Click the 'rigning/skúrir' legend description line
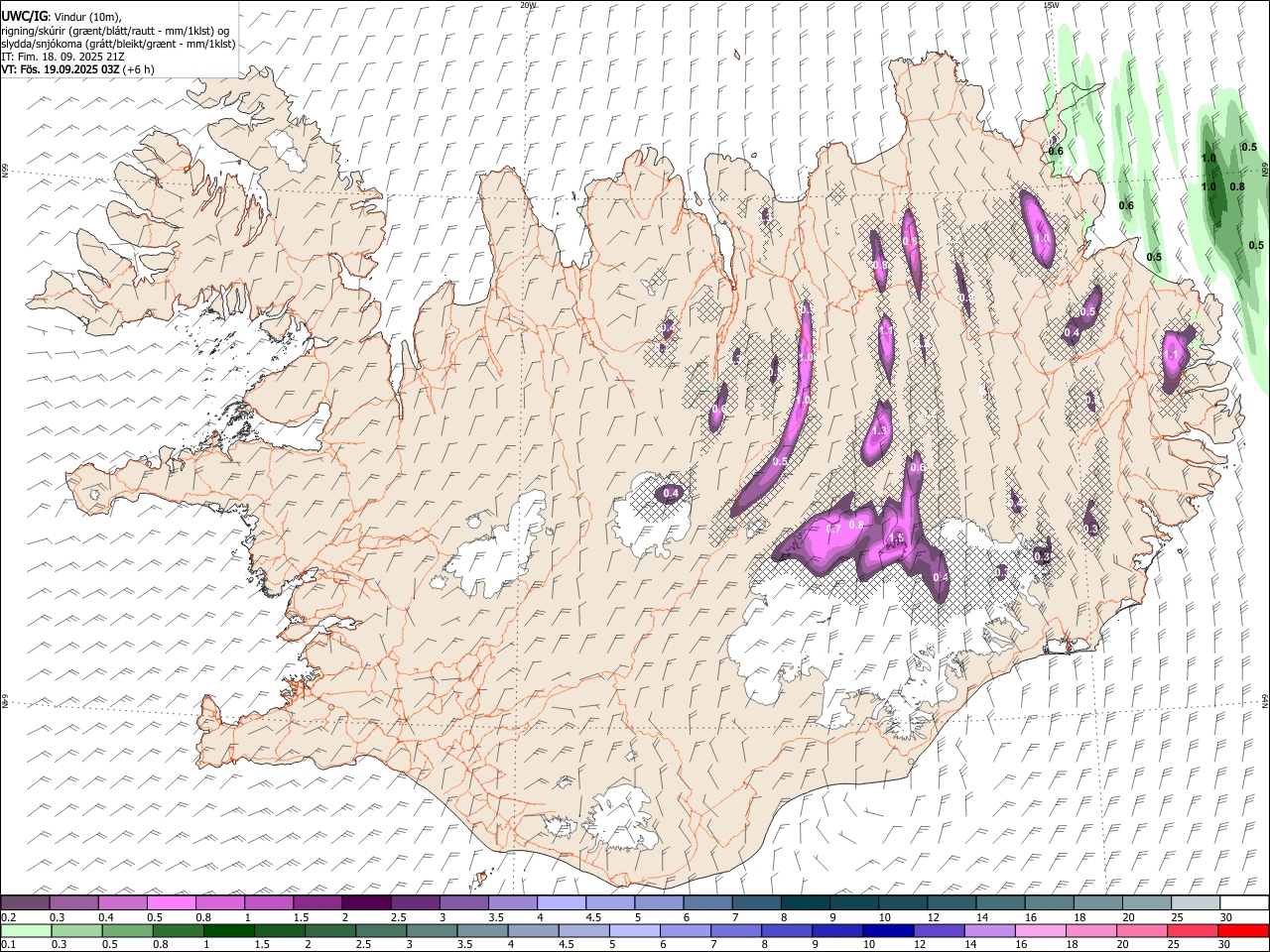 (115, 30)
